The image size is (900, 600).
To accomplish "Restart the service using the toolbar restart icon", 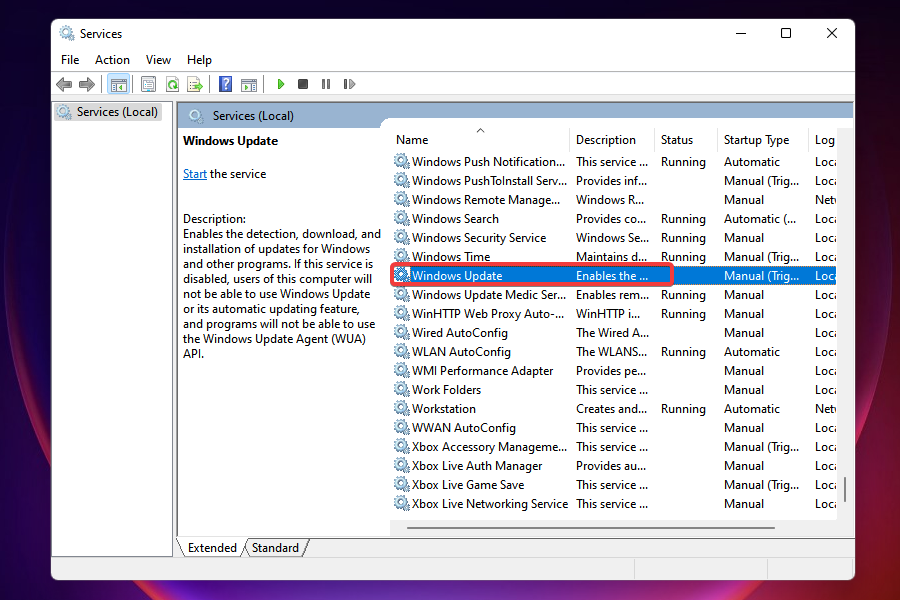I will pyautogui.click(x=349, y=84).
